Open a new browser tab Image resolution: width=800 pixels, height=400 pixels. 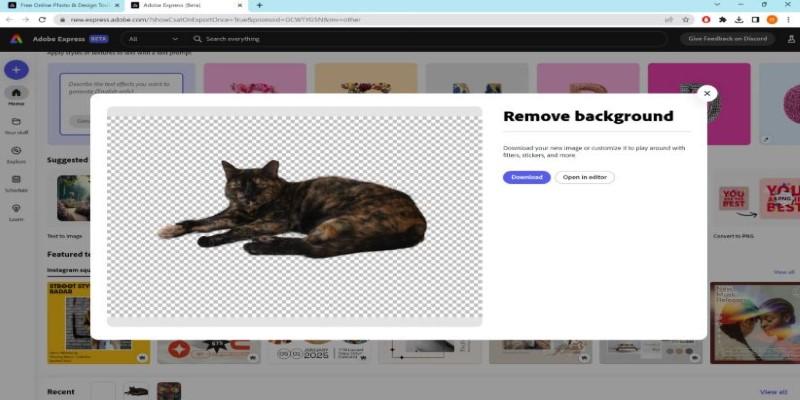pyautogui.click(x=259, y=5)
